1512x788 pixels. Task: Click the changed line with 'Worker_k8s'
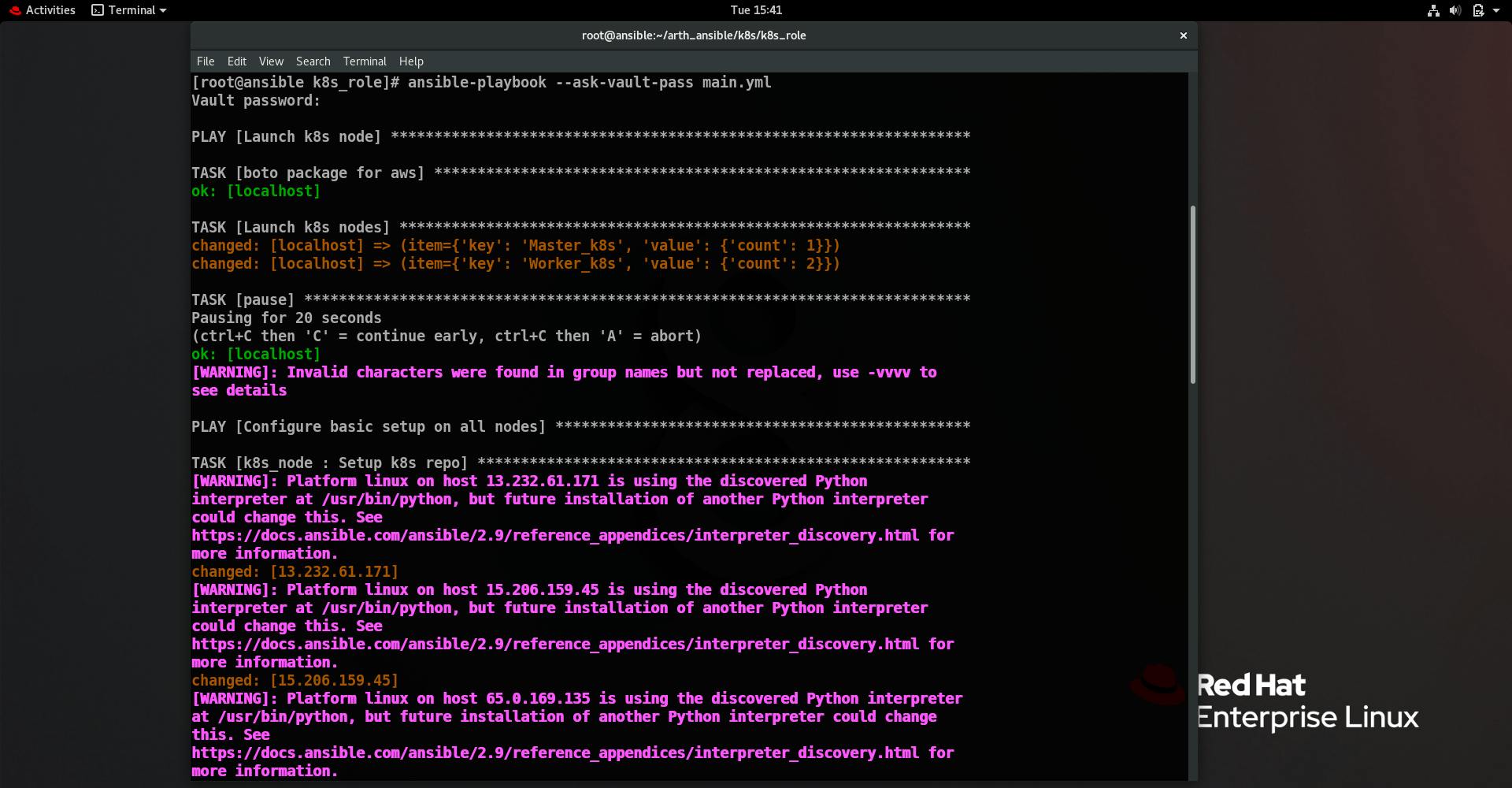pyautogui.click(x=516, y=264)
